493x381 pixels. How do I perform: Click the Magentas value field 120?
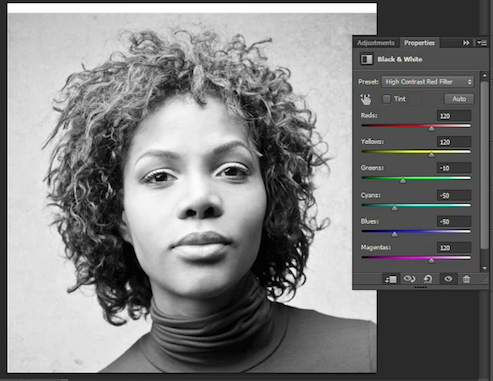point(454,247)
